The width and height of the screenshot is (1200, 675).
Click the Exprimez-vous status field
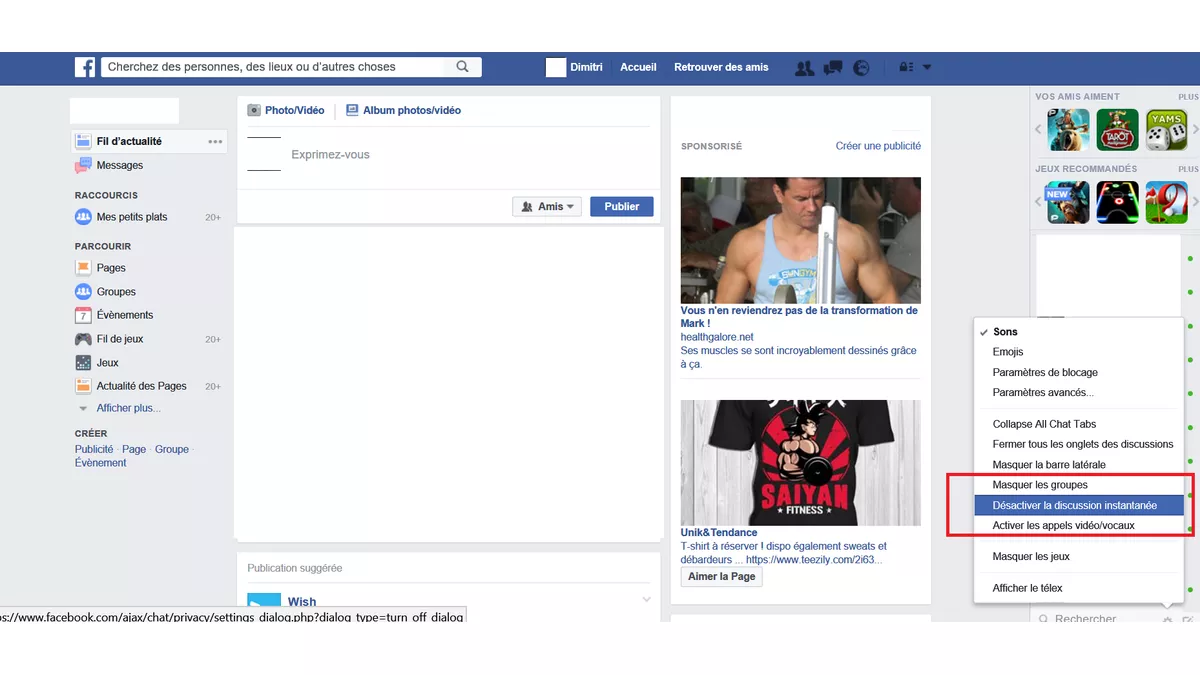coord(330,155)
